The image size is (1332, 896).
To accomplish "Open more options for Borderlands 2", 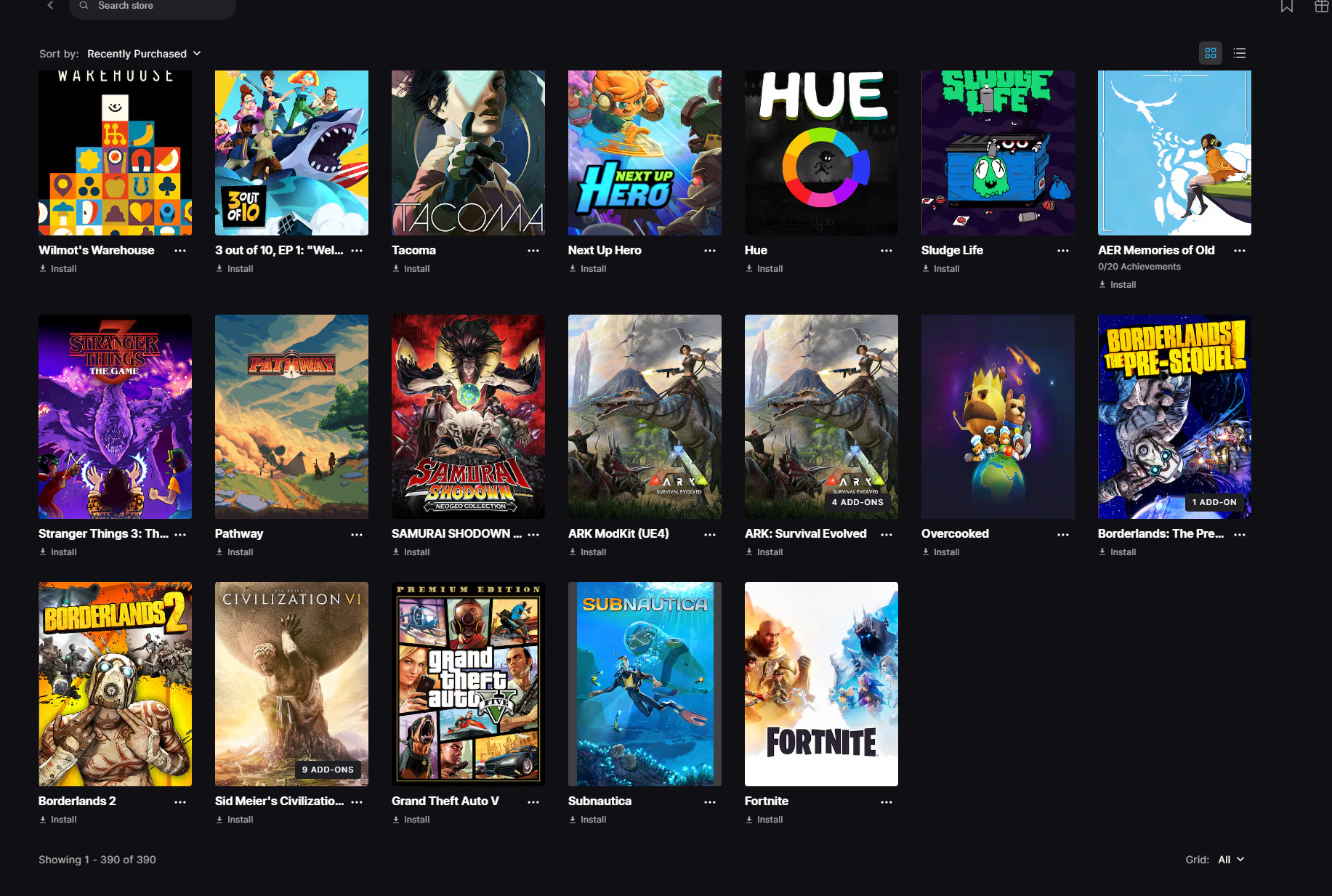I will (180, 802).
